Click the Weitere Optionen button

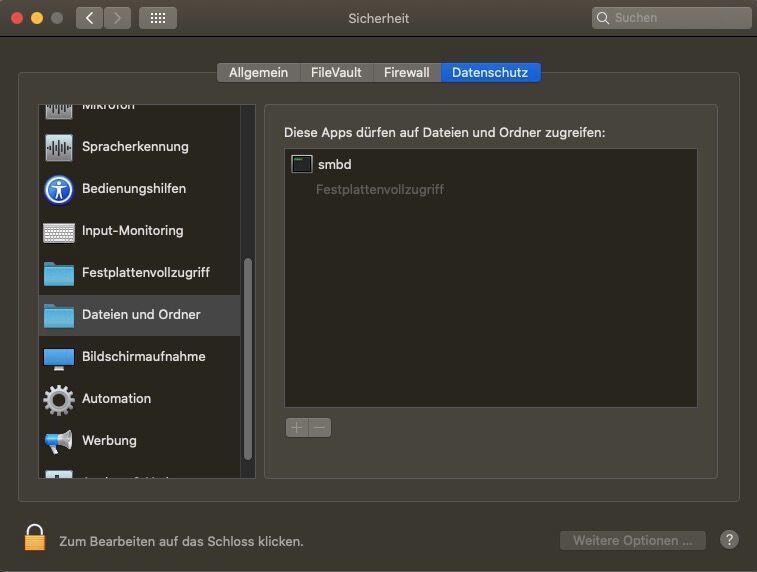click(x=632, y=540)
